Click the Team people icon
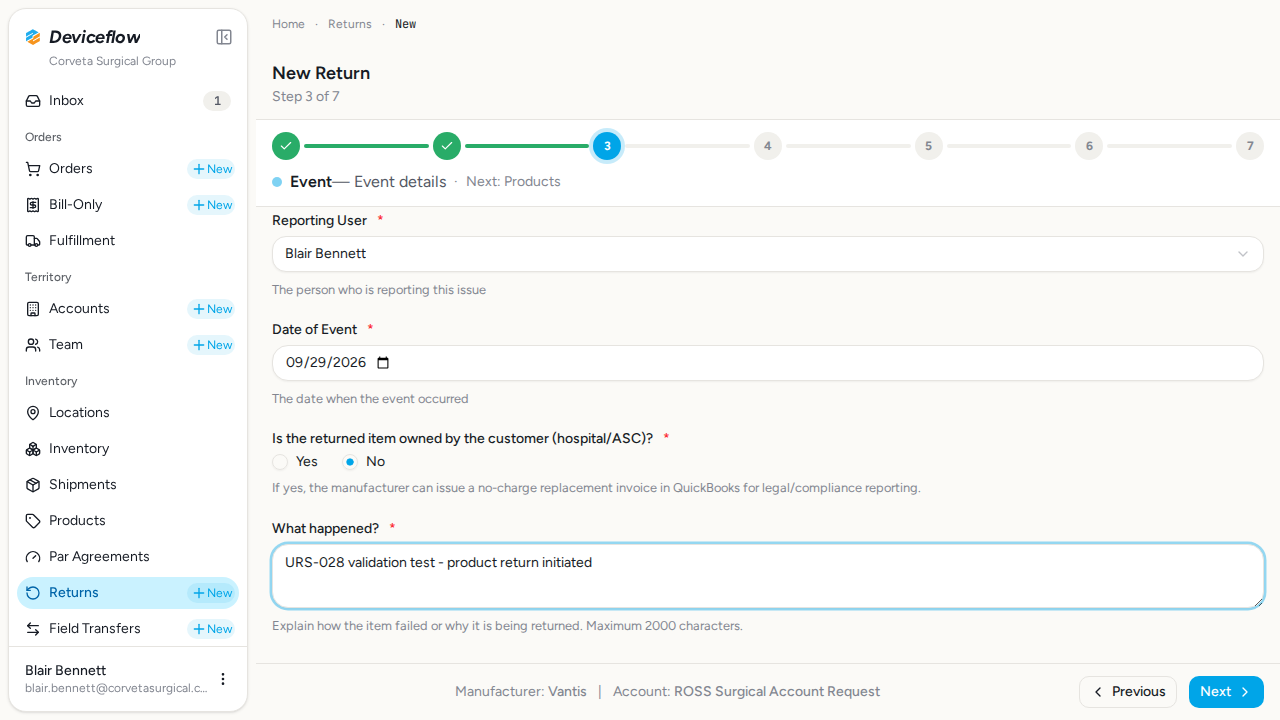The width and height of the screenshot is (1280, 720). [33, 345]
